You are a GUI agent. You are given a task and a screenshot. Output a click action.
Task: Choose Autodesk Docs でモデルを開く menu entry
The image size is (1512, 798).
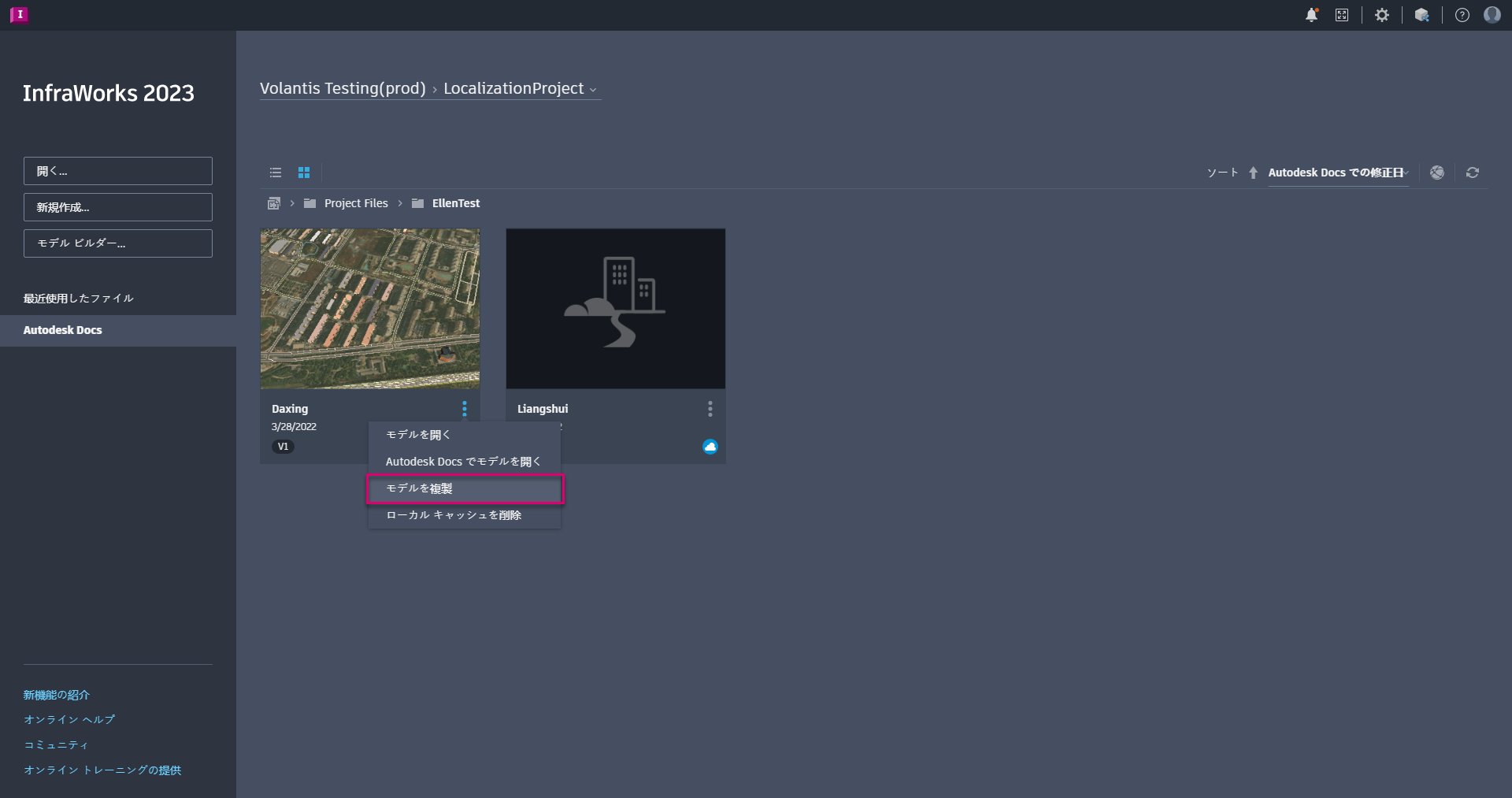point(465,462)
